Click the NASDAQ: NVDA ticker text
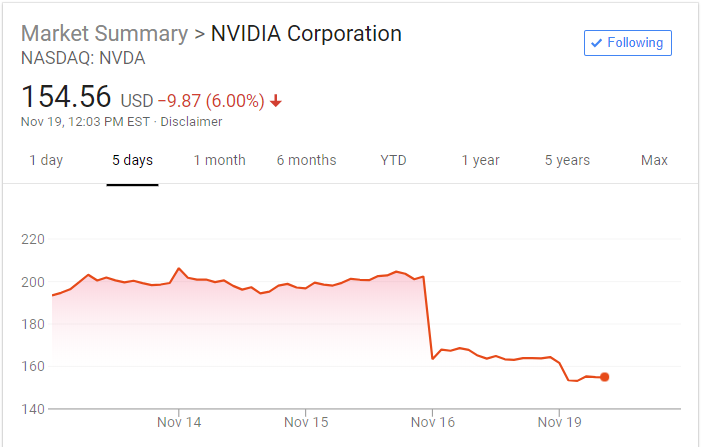The image size is (701, 447). [83, 58]
